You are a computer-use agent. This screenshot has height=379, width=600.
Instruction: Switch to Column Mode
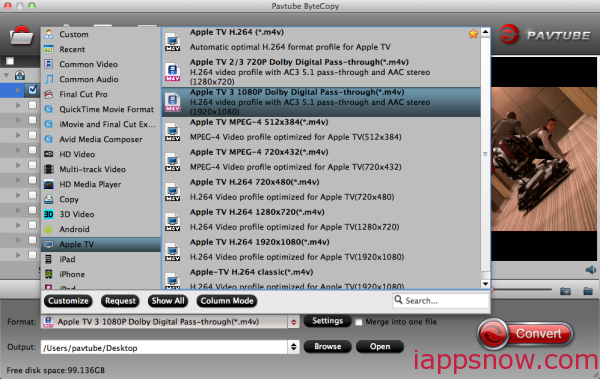227,301
